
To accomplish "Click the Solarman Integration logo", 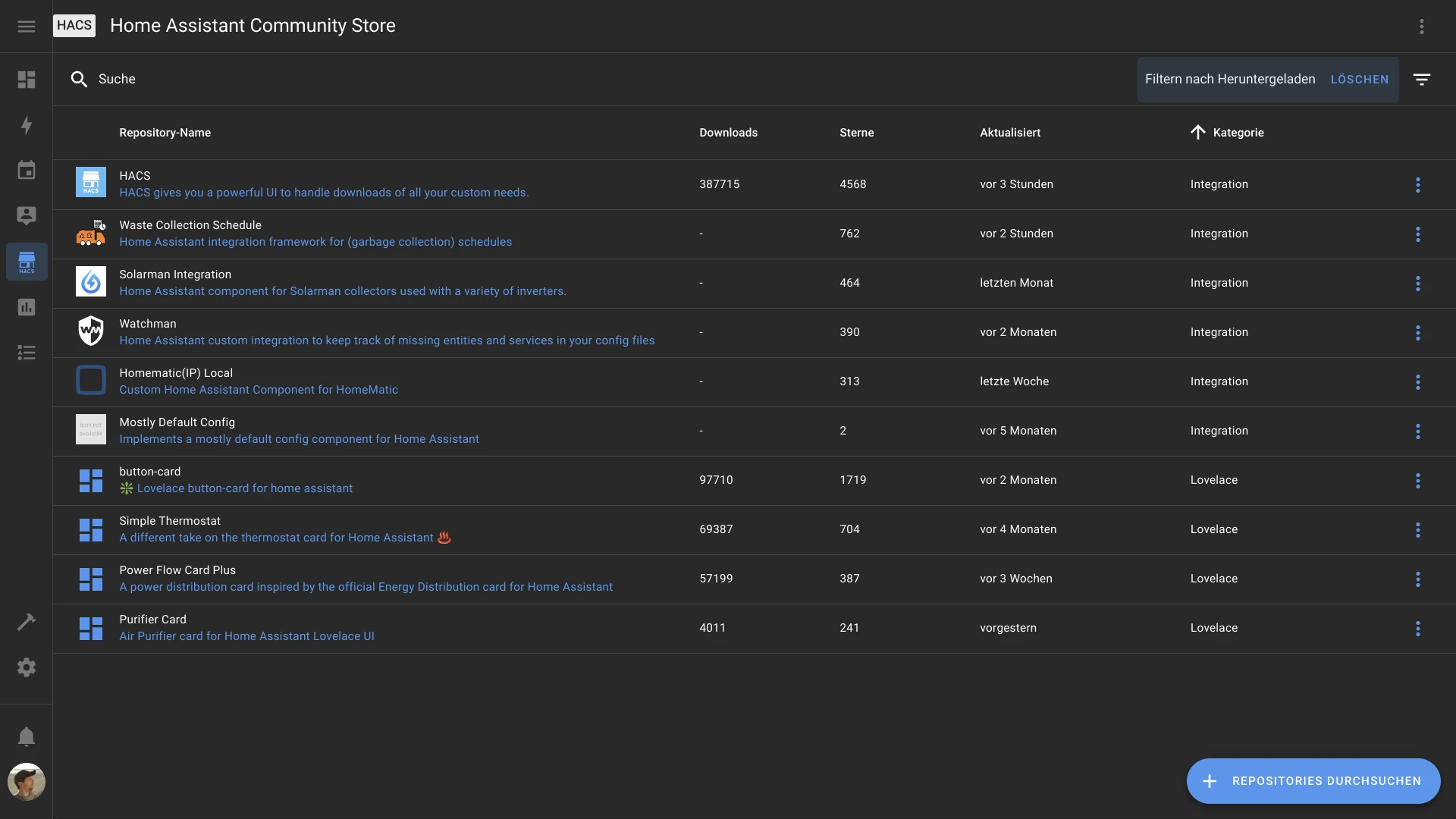I will [x=91, y=282].
